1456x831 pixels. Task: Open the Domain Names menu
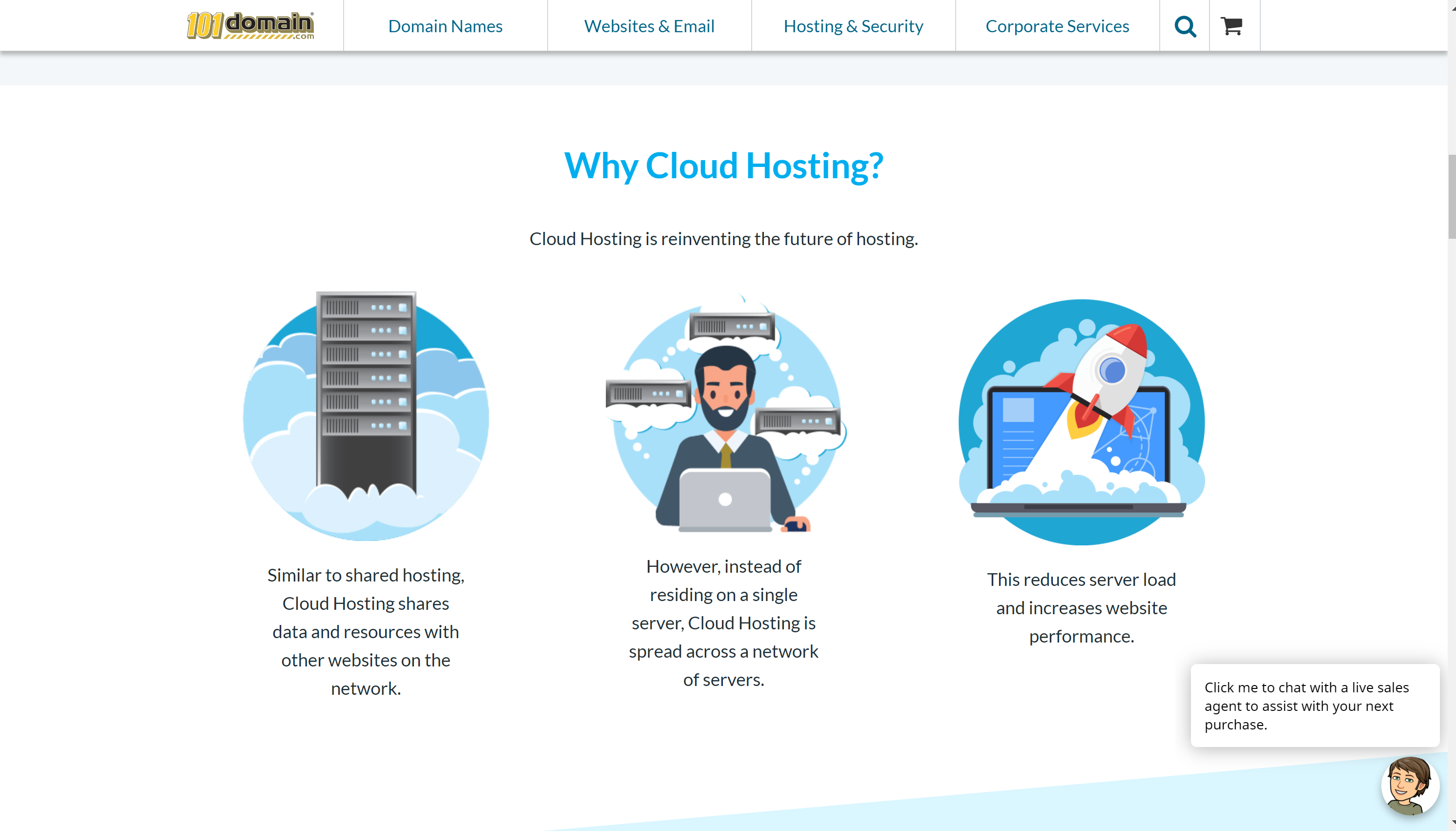(x=445, y=26)
